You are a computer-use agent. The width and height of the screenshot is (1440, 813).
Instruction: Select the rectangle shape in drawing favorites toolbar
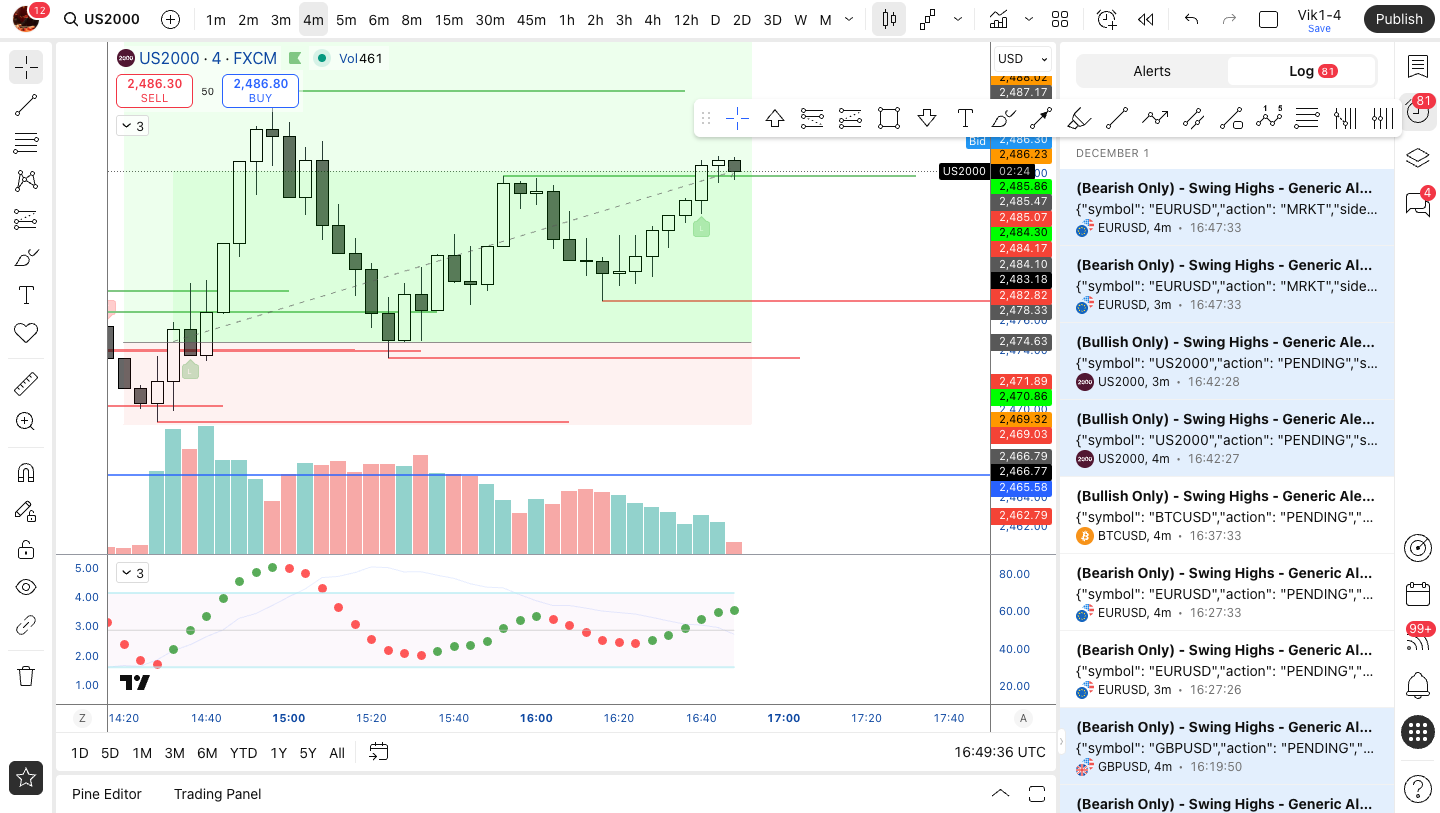(x=888, y=119)
